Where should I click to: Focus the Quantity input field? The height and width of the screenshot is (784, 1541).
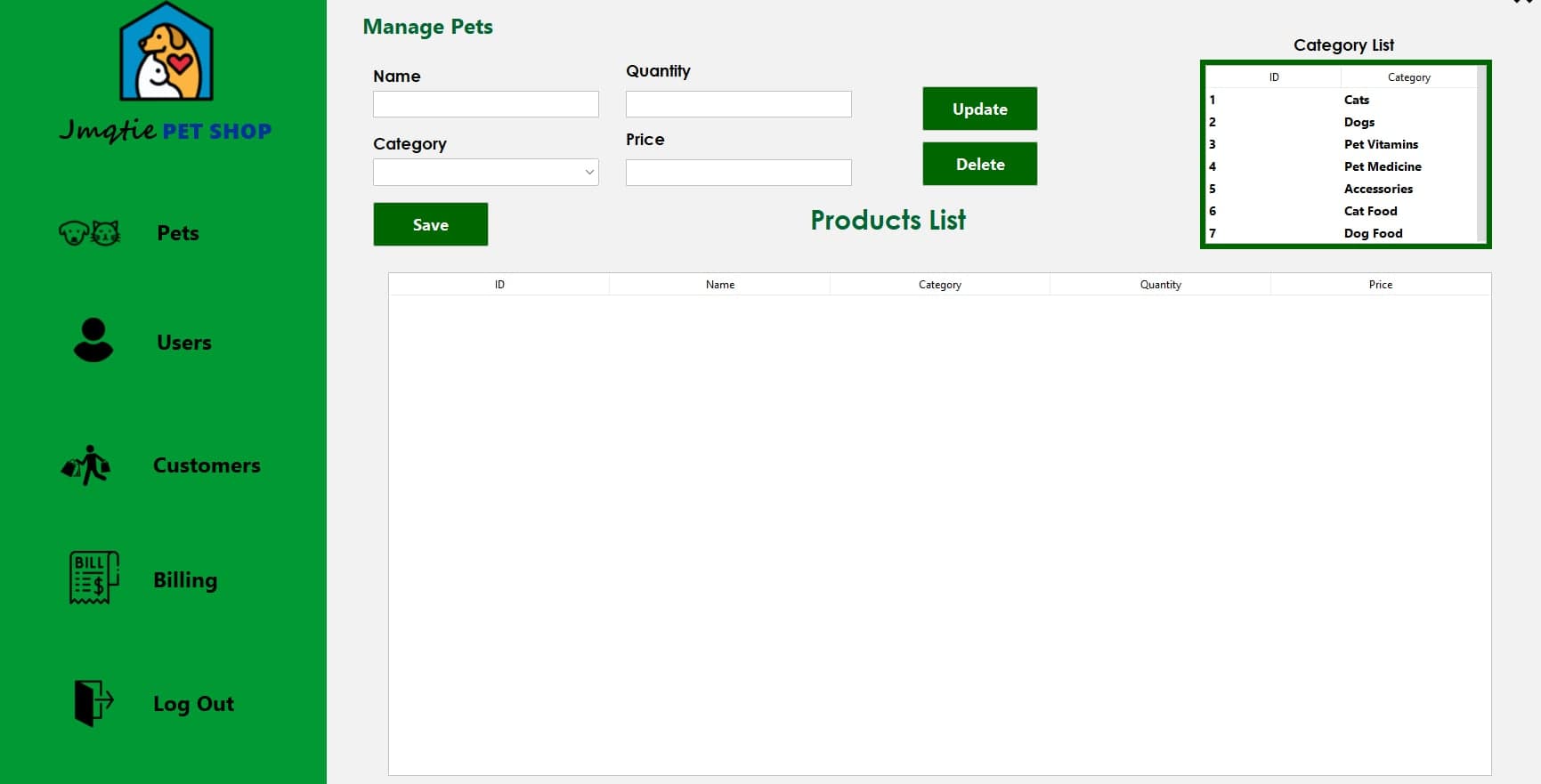coord(739,104)
